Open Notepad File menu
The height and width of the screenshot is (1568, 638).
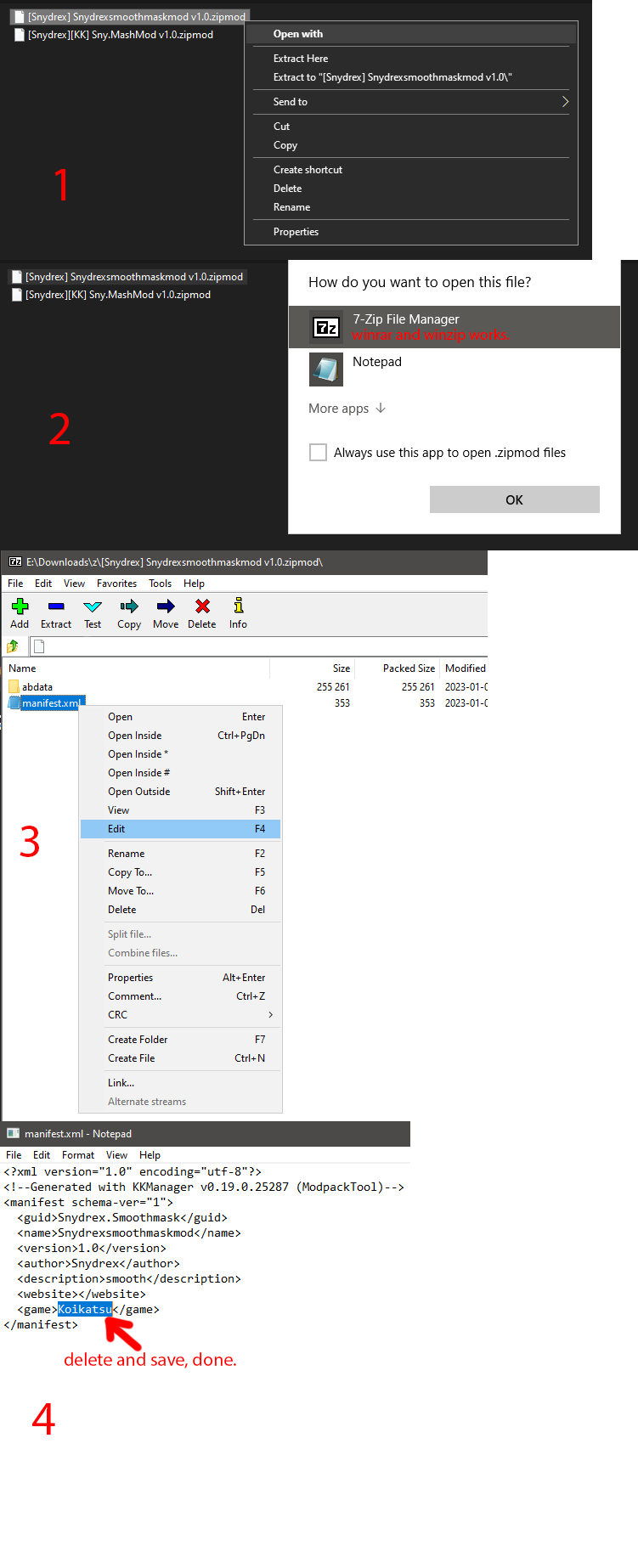point(14,1155)
